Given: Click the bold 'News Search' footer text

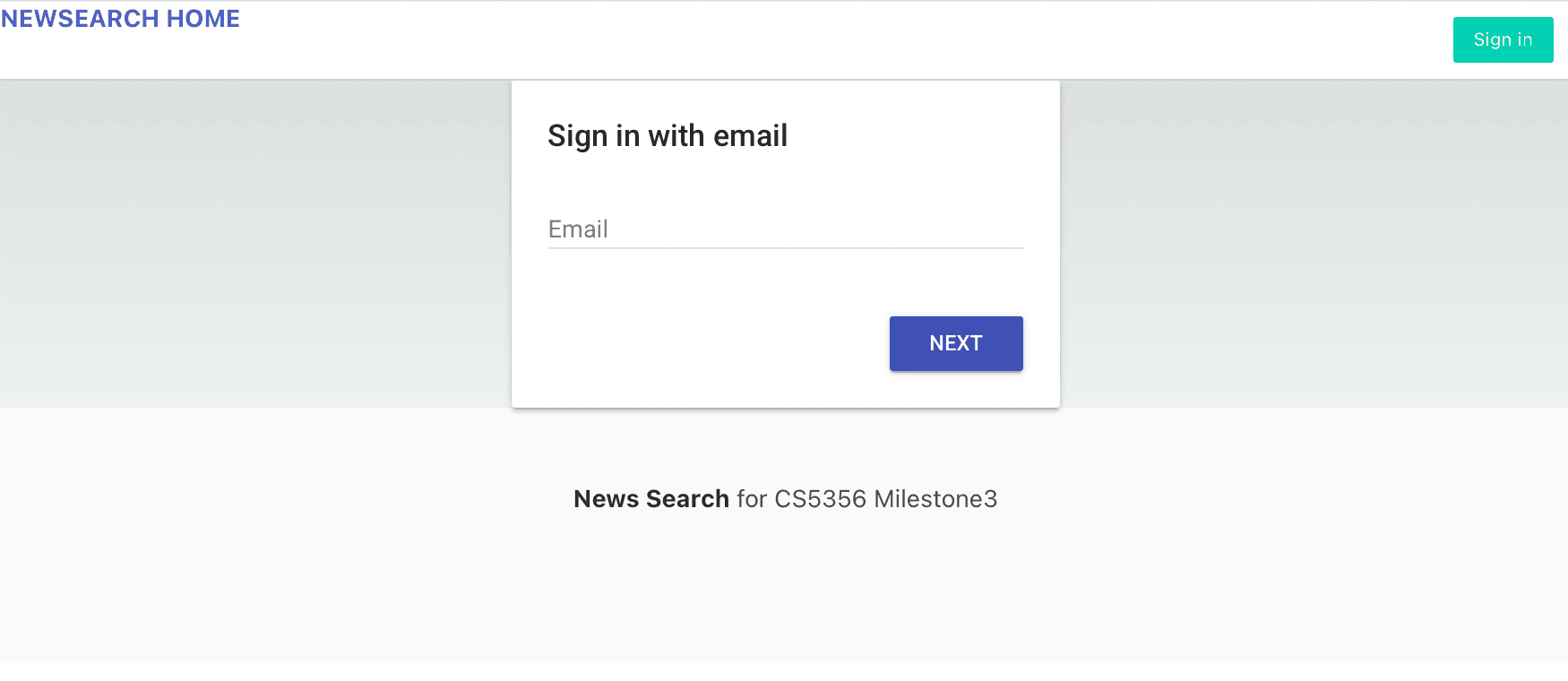Looking at the screenshot, I should pos(651,499).
